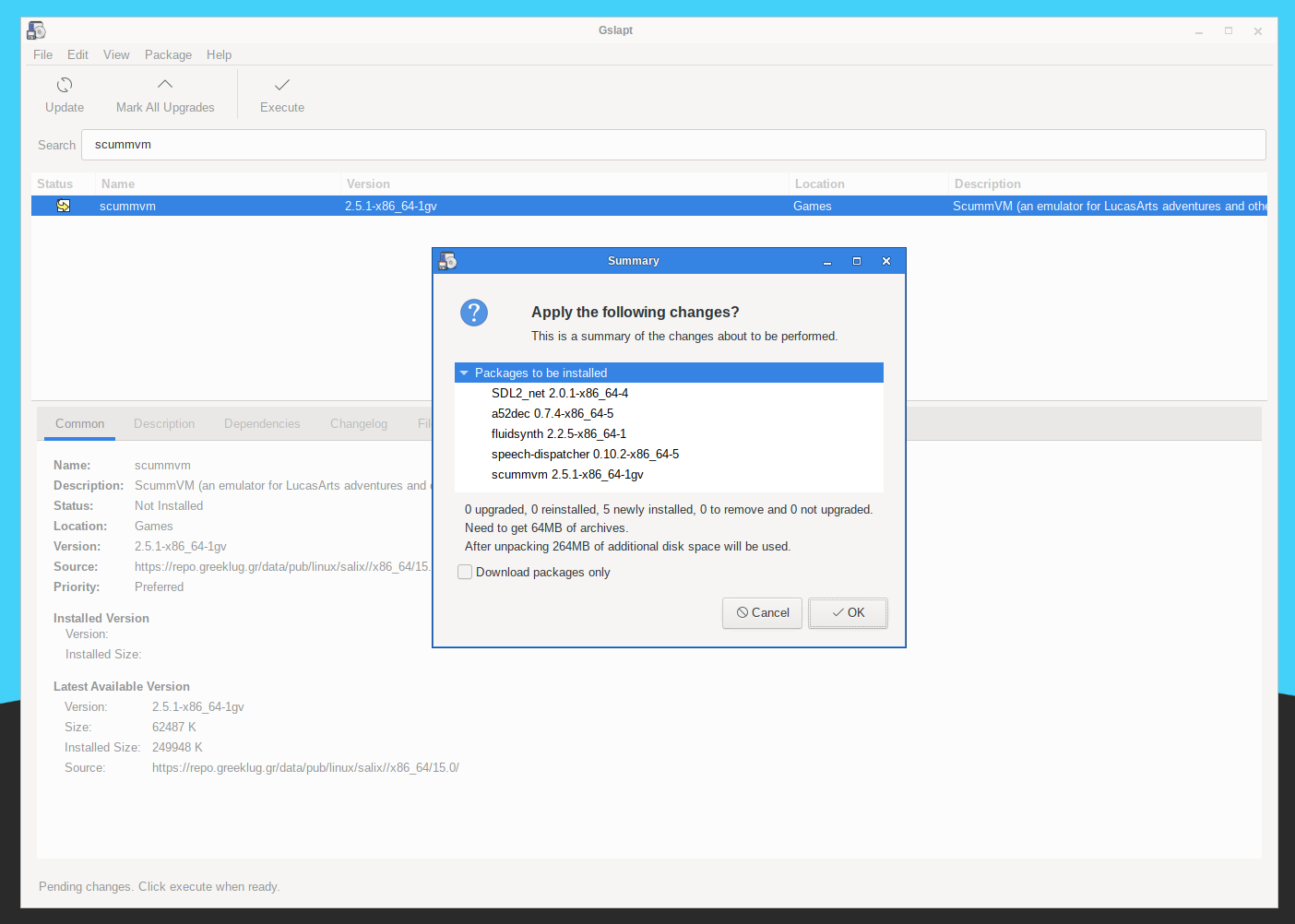This screenshot has width=1295, height=924.
Task: Close the Gslapt main window
Action: [x=1258, y=30]
